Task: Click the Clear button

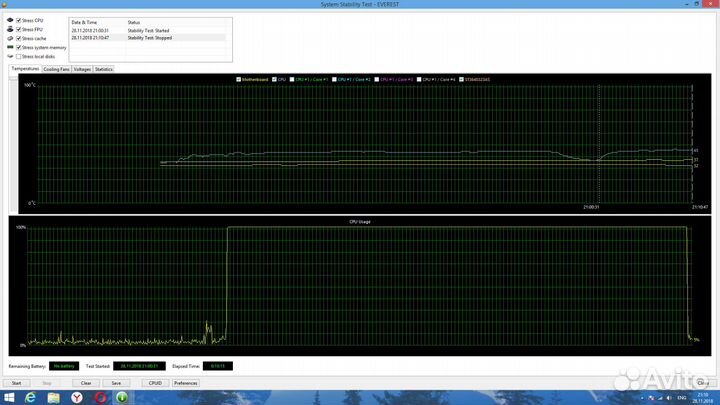Action: click(86, 383)
